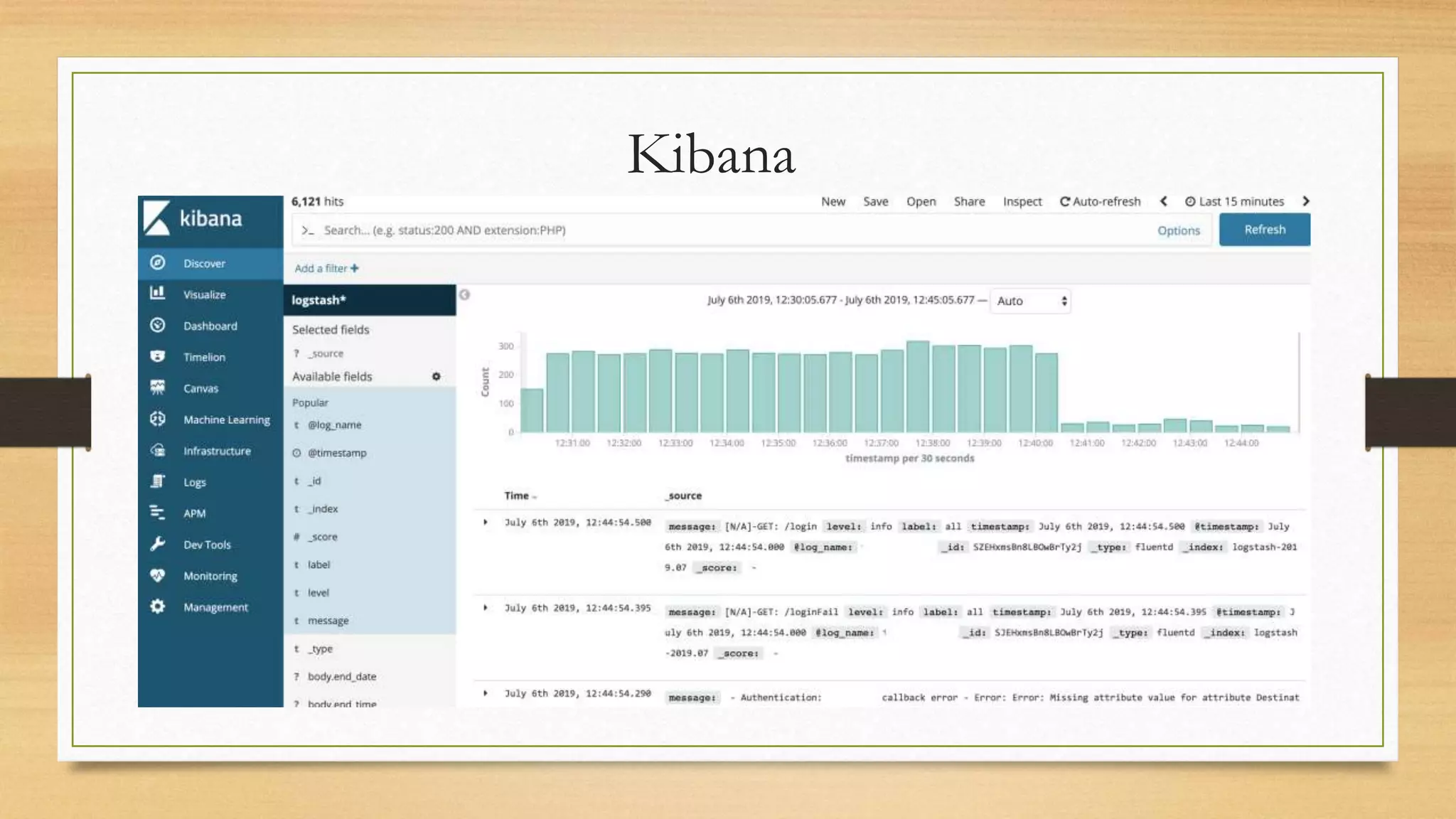
Task: Click New in the top toolbar
Action: pyautogui.click(x=833, y=201)
